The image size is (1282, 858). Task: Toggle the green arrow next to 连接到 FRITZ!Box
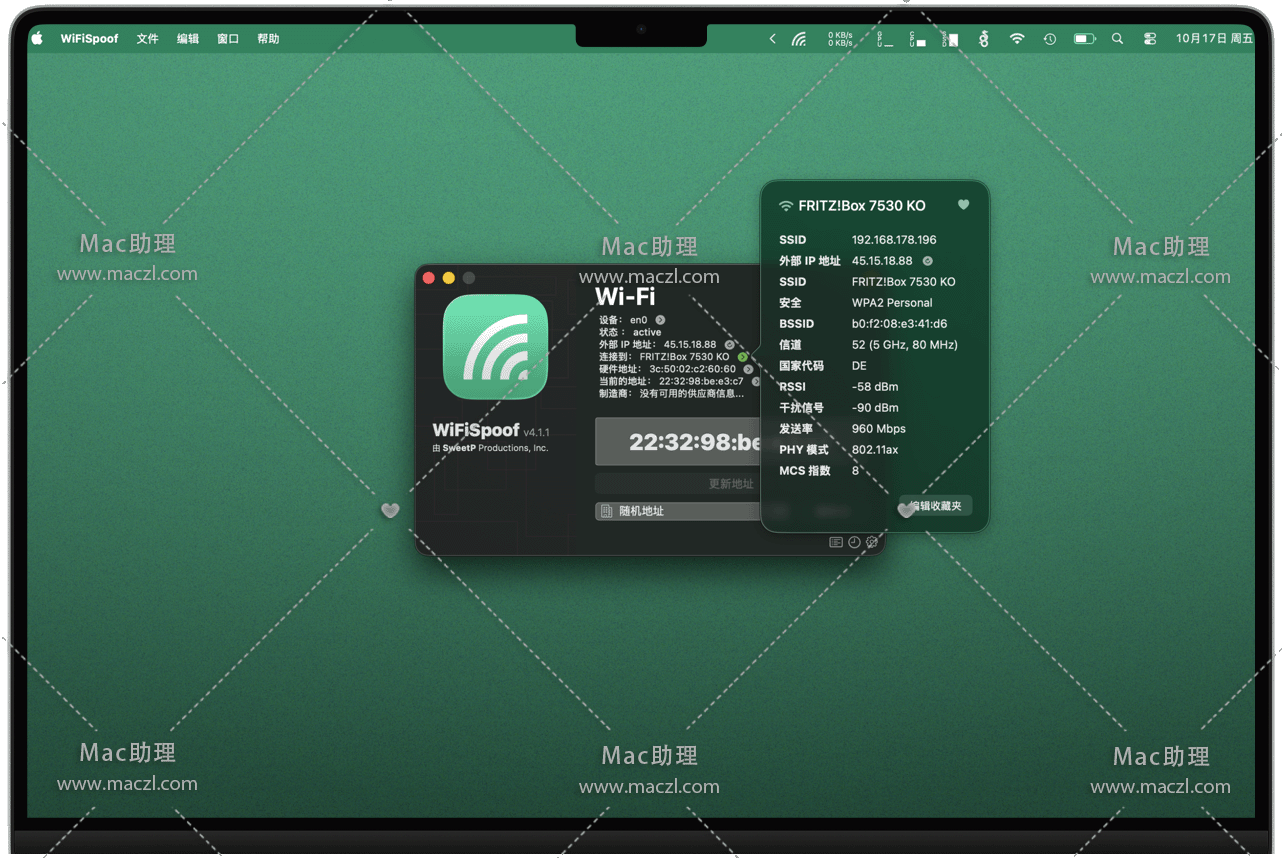point(742,357)
